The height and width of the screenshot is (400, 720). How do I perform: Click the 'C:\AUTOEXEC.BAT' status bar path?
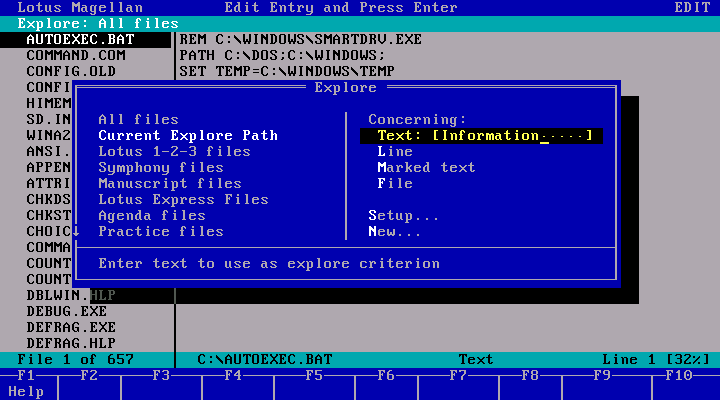[264, 360]
